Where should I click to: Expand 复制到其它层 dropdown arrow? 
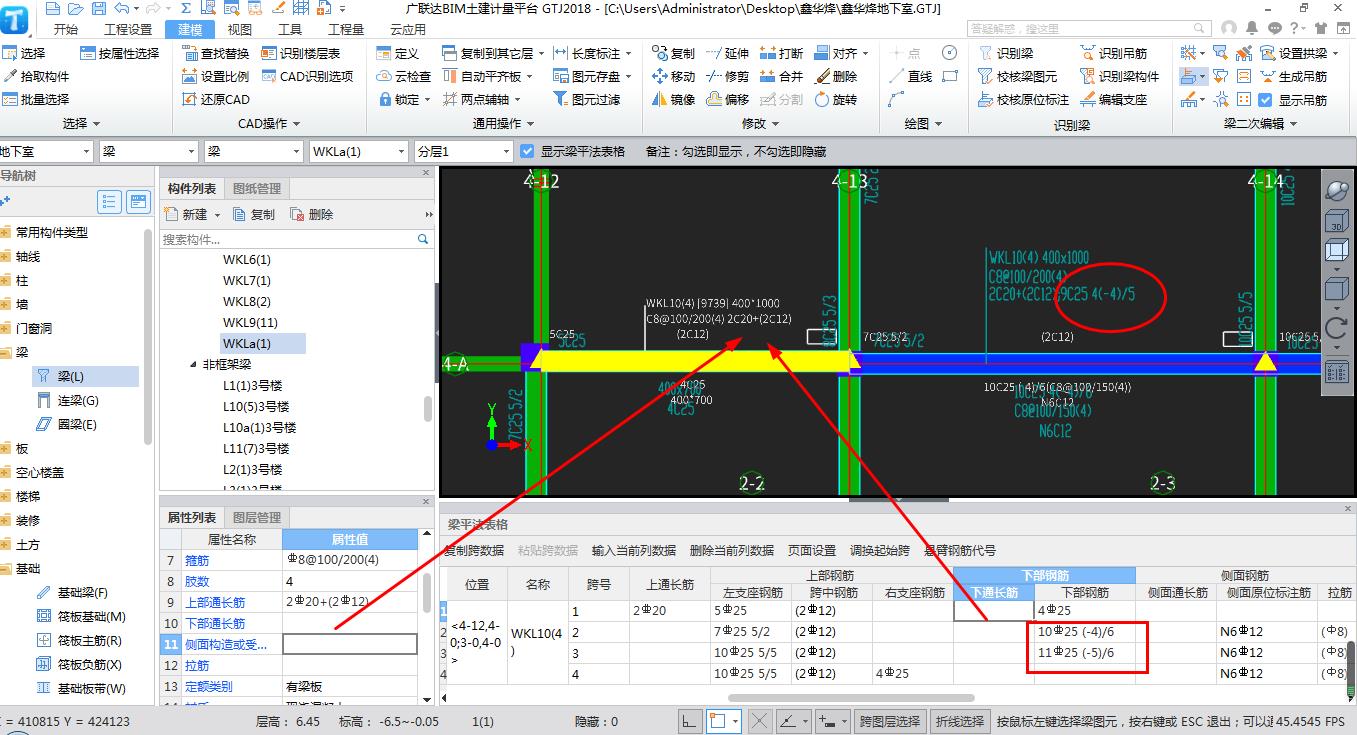coord(541,53)
